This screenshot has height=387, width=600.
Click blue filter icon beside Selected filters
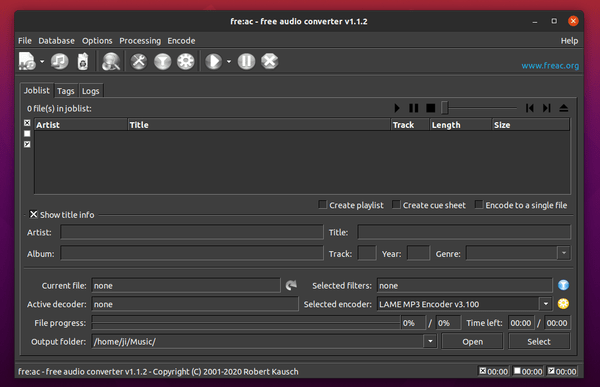[563, 285]
